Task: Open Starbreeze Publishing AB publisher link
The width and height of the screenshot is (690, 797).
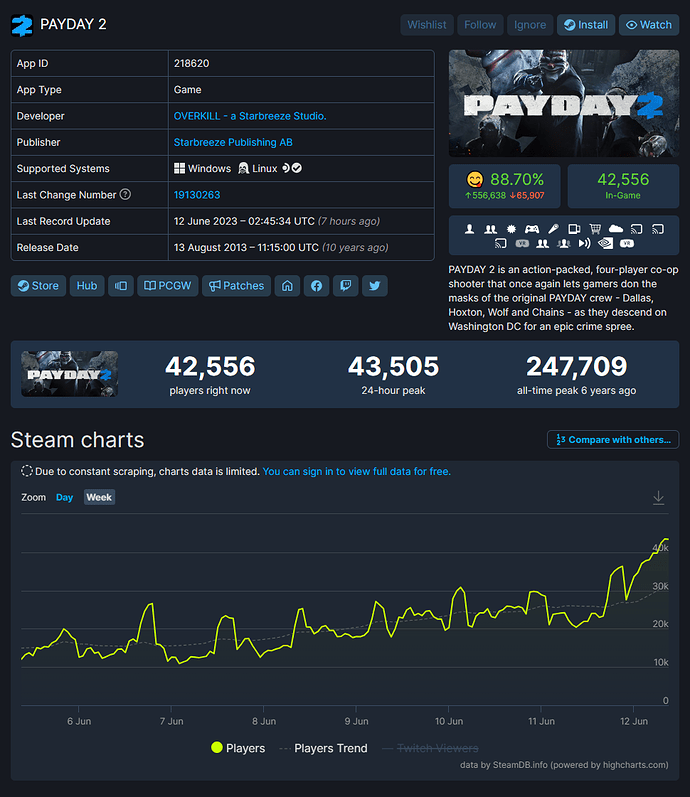Action: pos(233,142)
